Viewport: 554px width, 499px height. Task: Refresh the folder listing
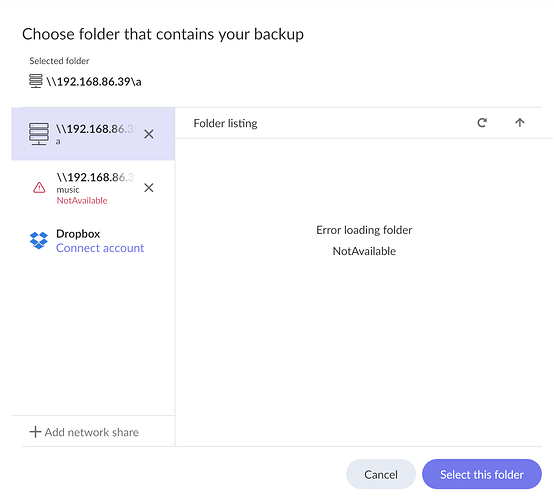pyautogui.click(x=482, y=123)
